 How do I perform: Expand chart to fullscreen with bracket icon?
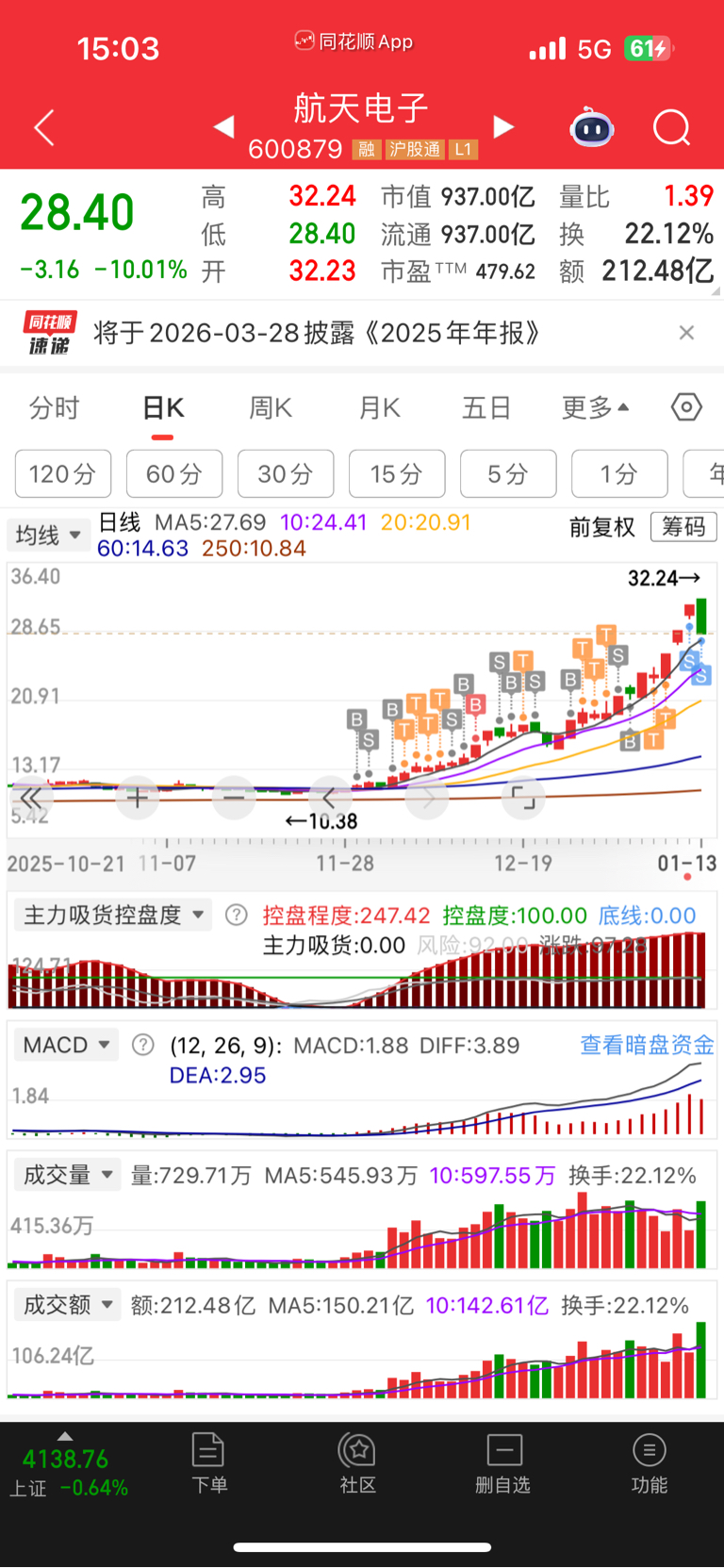point(523,798)
